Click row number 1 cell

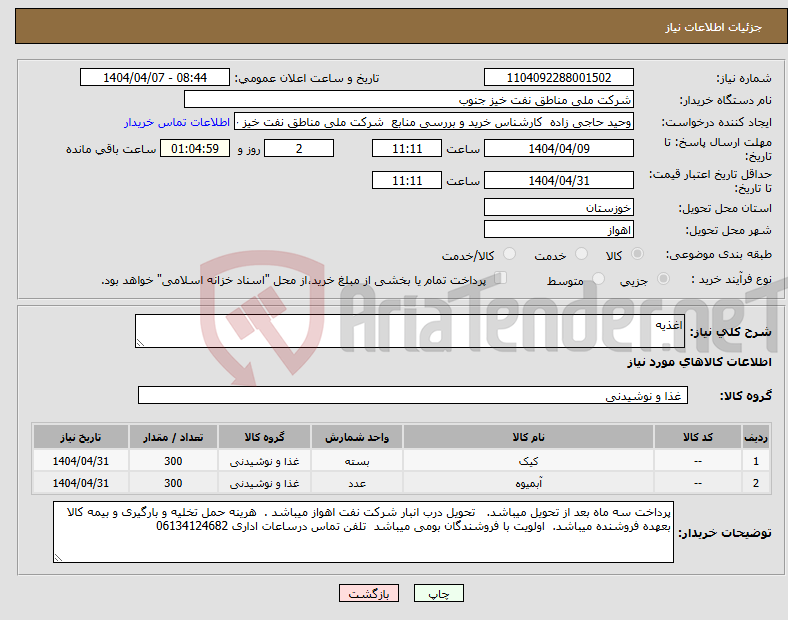click(x=755, y=461)
